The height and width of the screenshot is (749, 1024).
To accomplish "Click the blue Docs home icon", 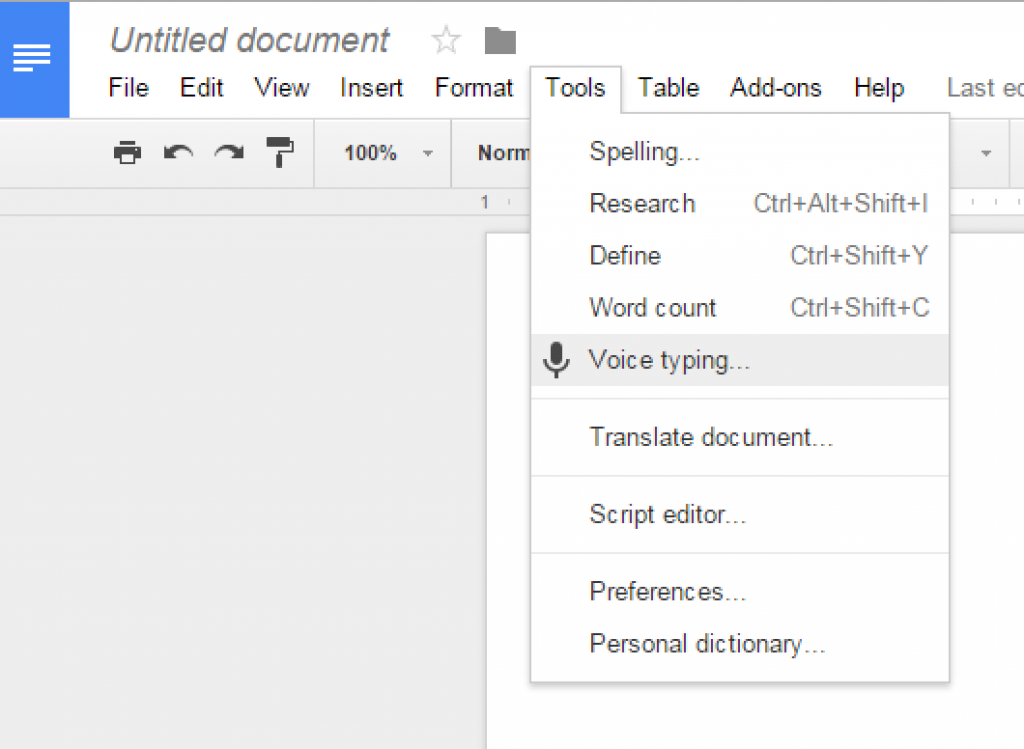I will click(31, 58).
